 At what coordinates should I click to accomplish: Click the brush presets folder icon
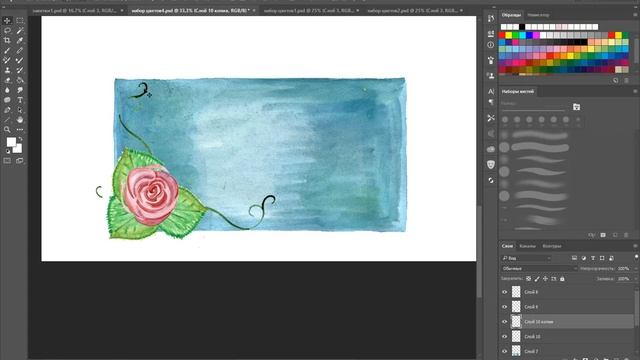point(576,107)
